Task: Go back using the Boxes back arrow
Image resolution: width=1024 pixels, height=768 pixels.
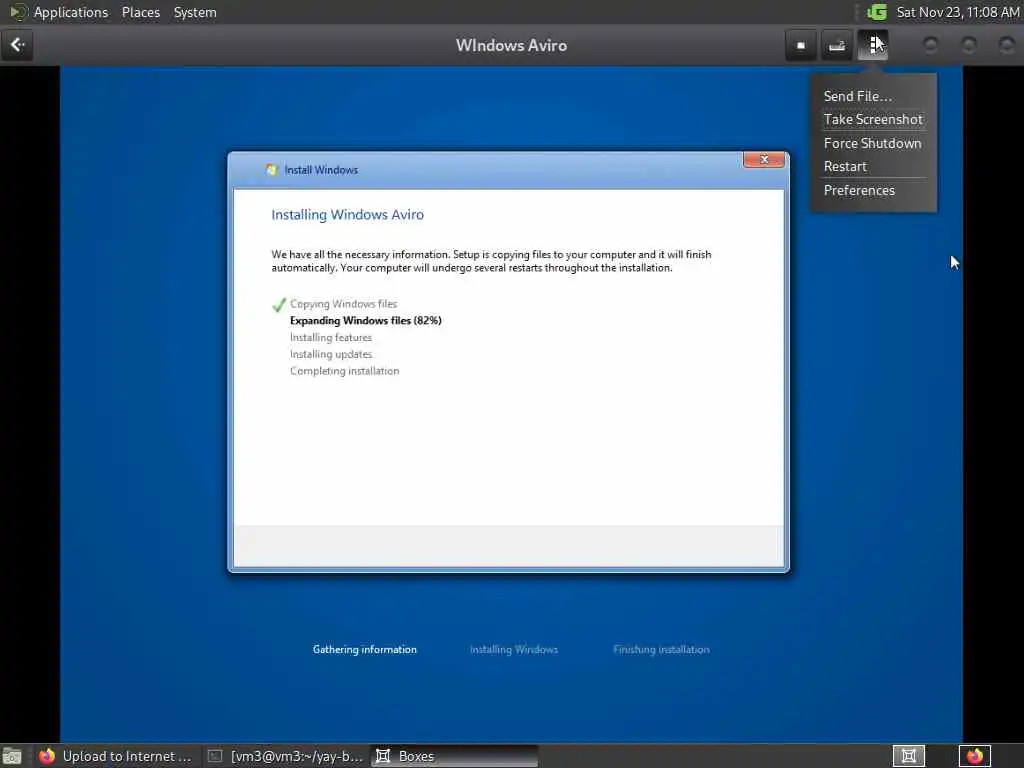Action: point(17,45)
